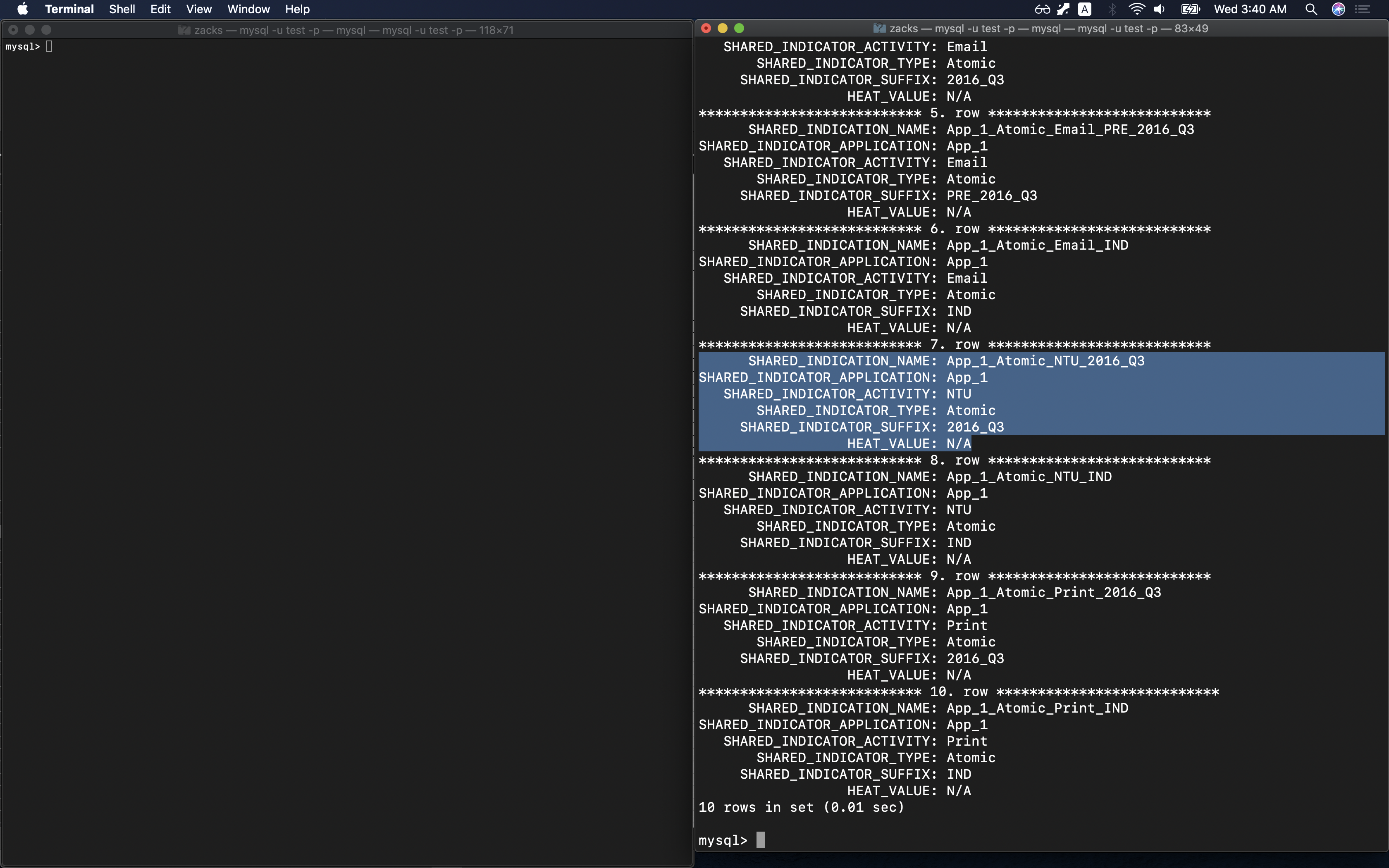Click the battery charging icon
Image resolution: width=1389 pixels, height=868 pixels.
click(1190, 9)
